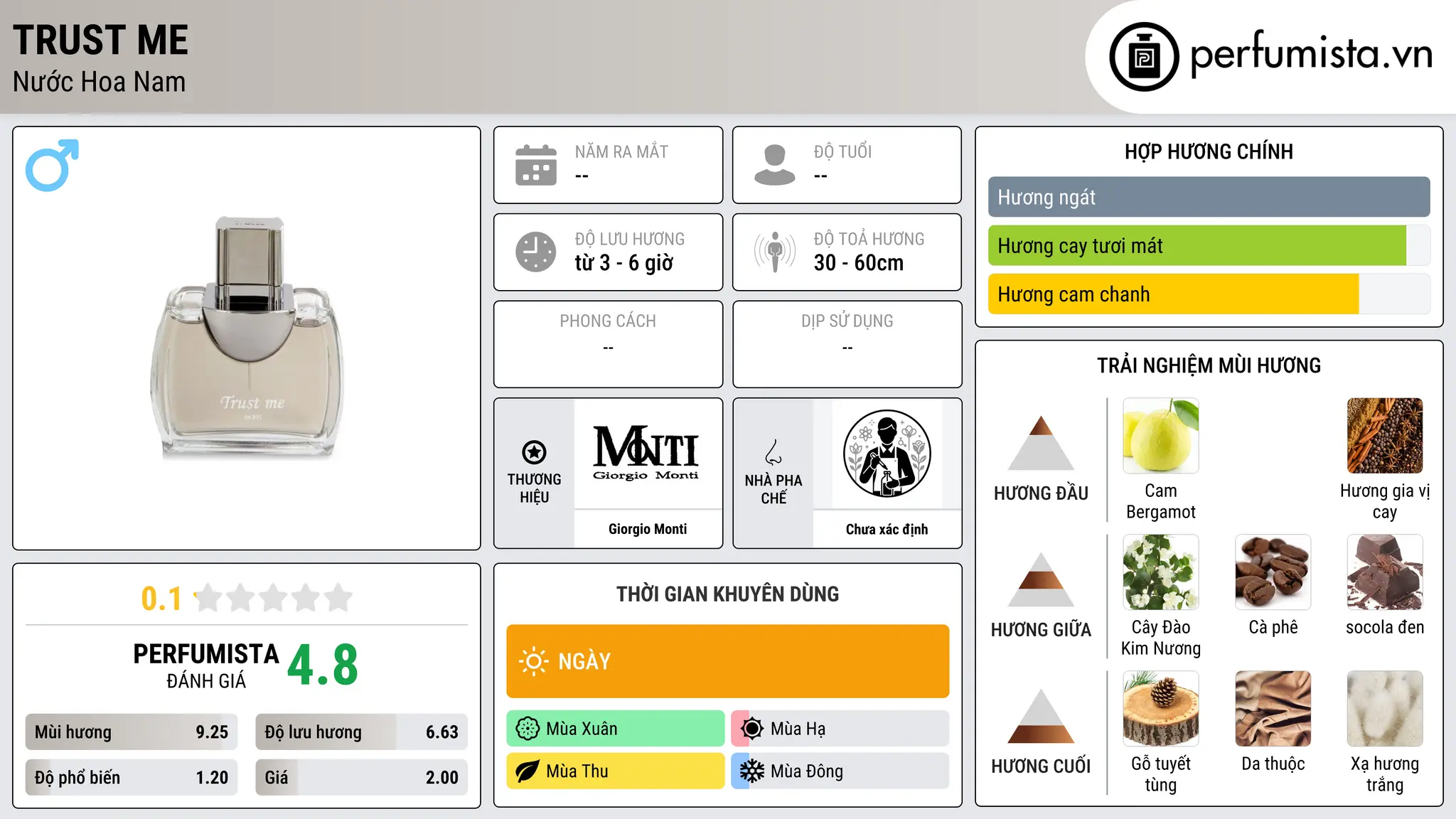Click the Trải nghiệm mùi hương heading
1456x819 pixels.
coord(1209,365)
